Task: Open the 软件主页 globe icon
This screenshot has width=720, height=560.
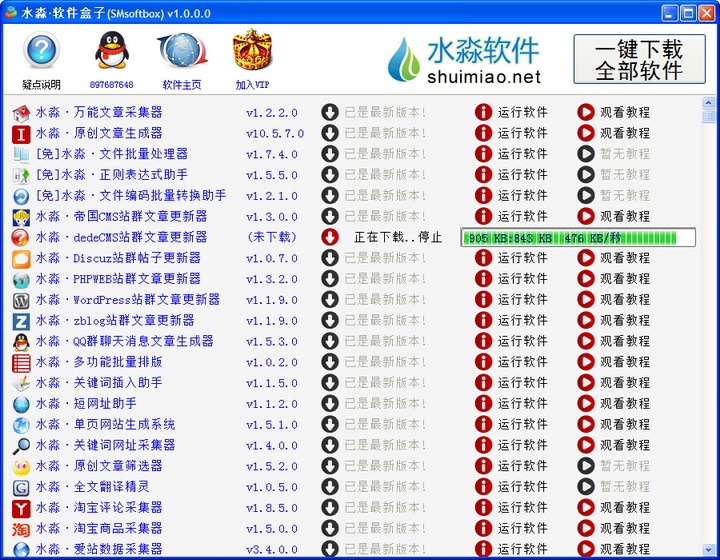Action: [x=182, y=50]
